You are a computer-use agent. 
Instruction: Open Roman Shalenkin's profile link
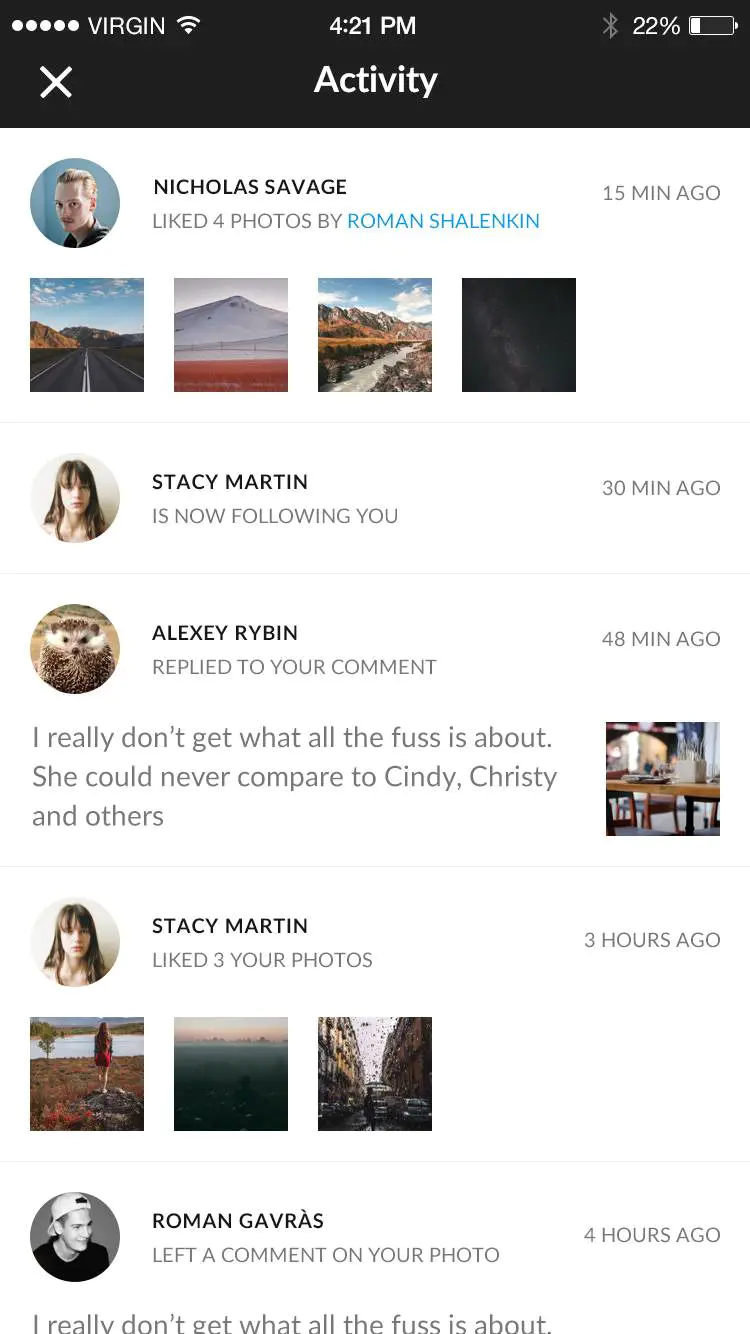(443, 221)
